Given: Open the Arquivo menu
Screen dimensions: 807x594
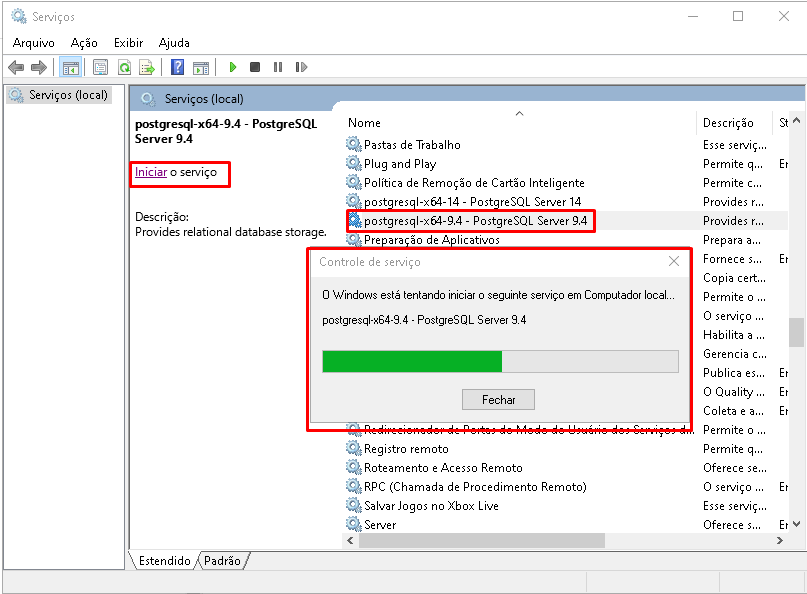Looking at the screenshot, I should coord(34,43).
